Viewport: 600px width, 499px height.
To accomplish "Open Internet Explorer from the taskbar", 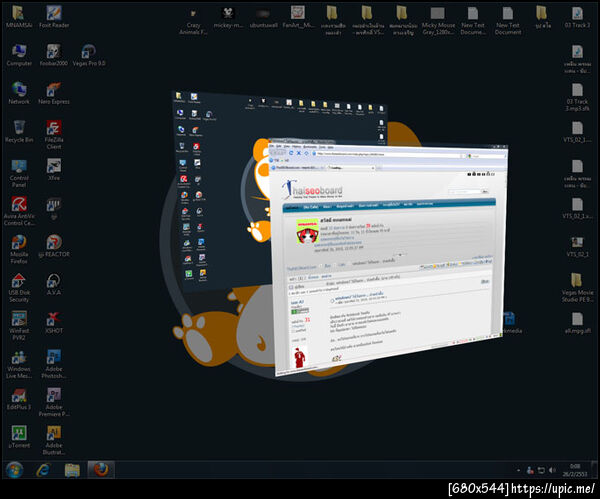I will 43,470.
